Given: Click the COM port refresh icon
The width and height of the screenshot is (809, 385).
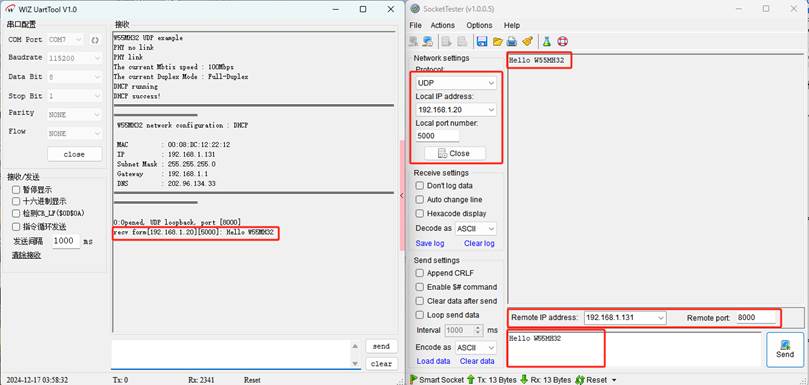Looking at the screenshot, I should point(95,40).
